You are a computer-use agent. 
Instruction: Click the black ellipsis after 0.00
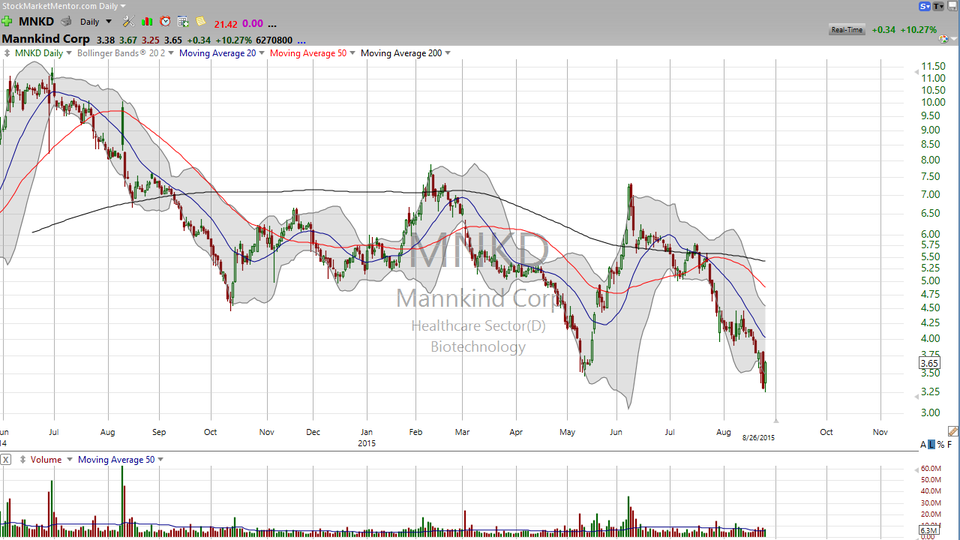(272, 25)
